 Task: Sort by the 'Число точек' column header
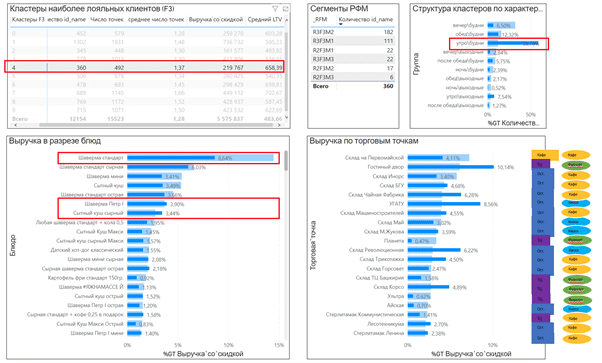(x=107, y=19)
